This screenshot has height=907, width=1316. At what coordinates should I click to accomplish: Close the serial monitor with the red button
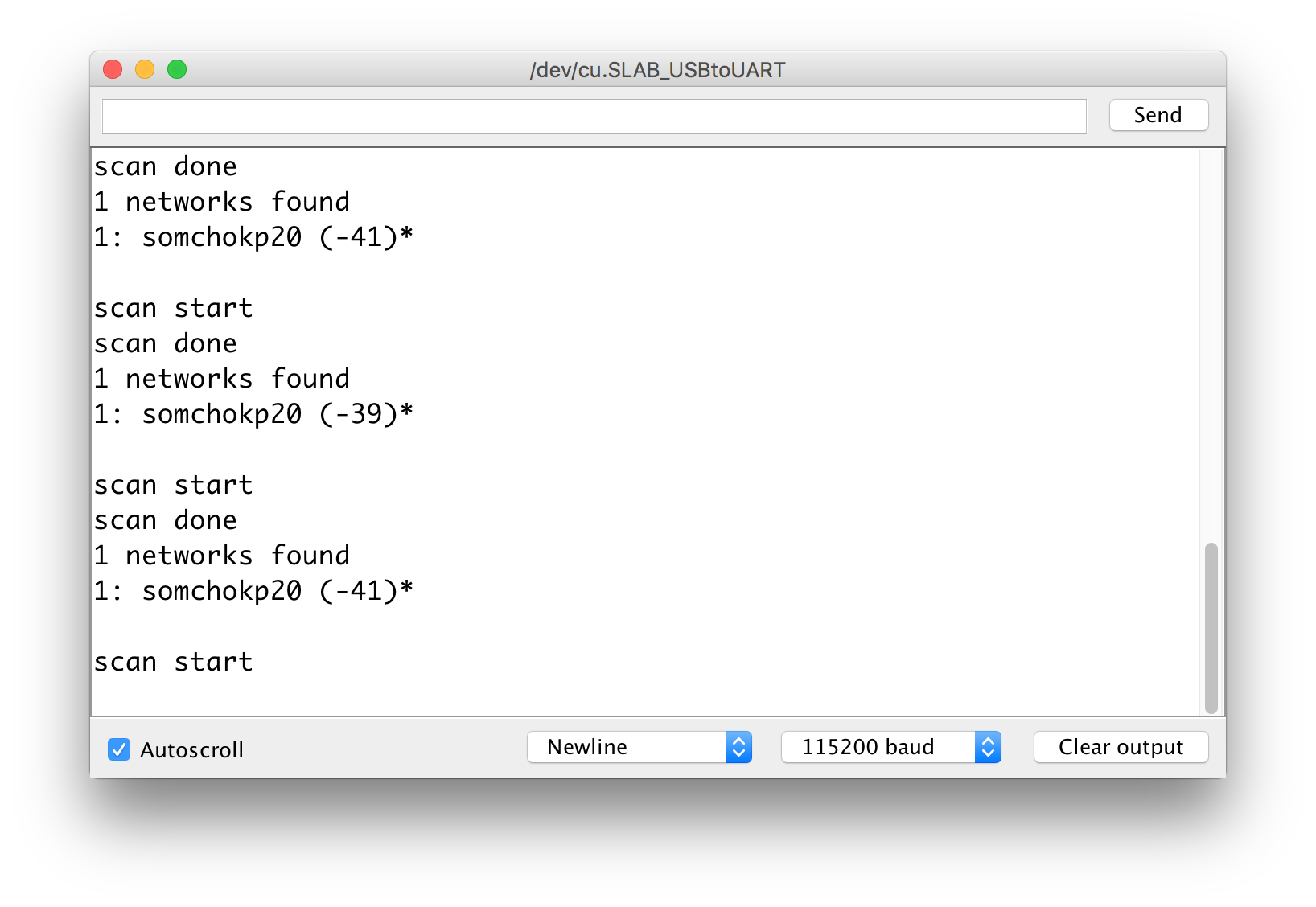tap(113, 70)
